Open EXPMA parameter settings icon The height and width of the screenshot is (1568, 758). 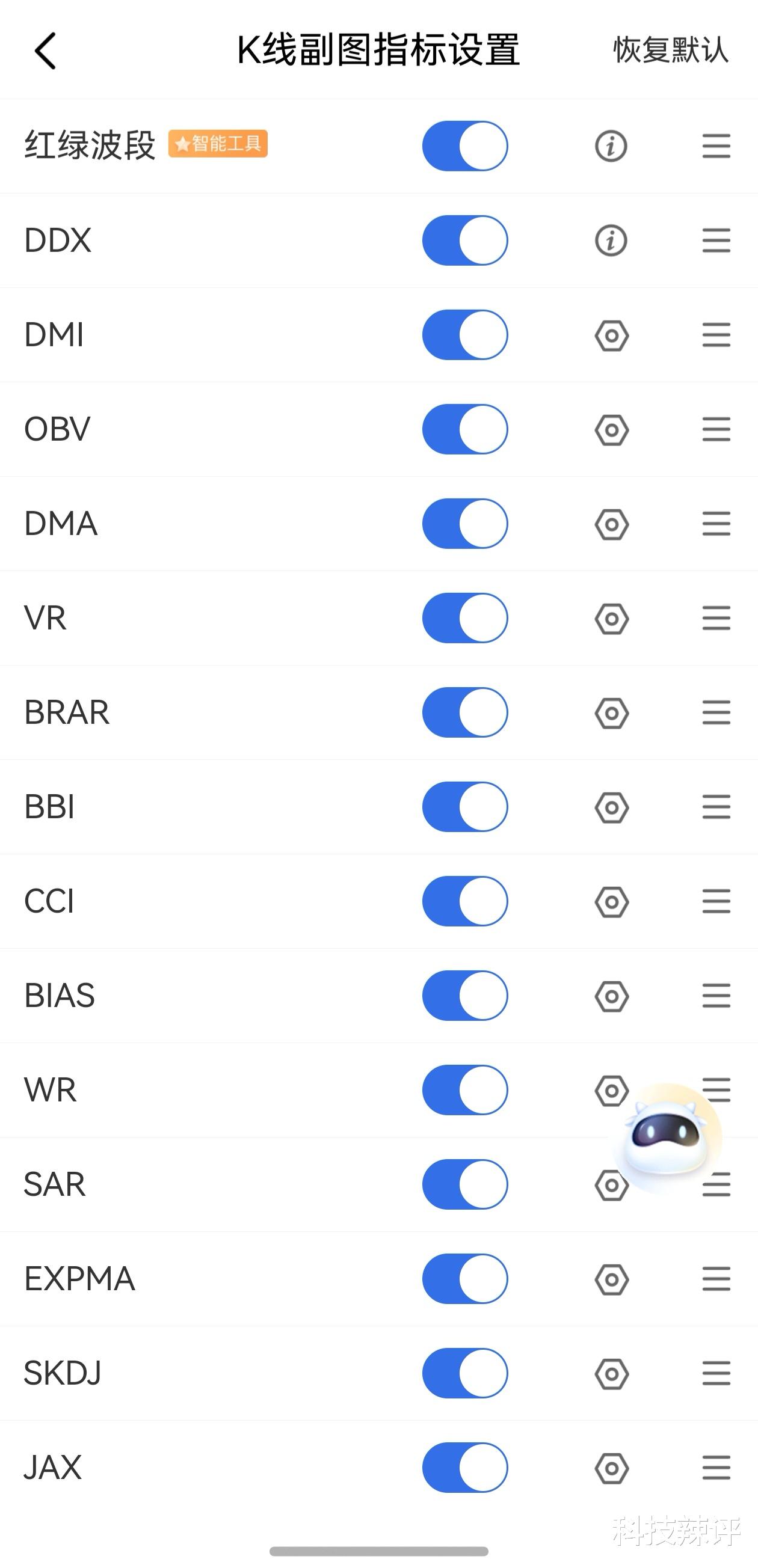[611, 1279]
